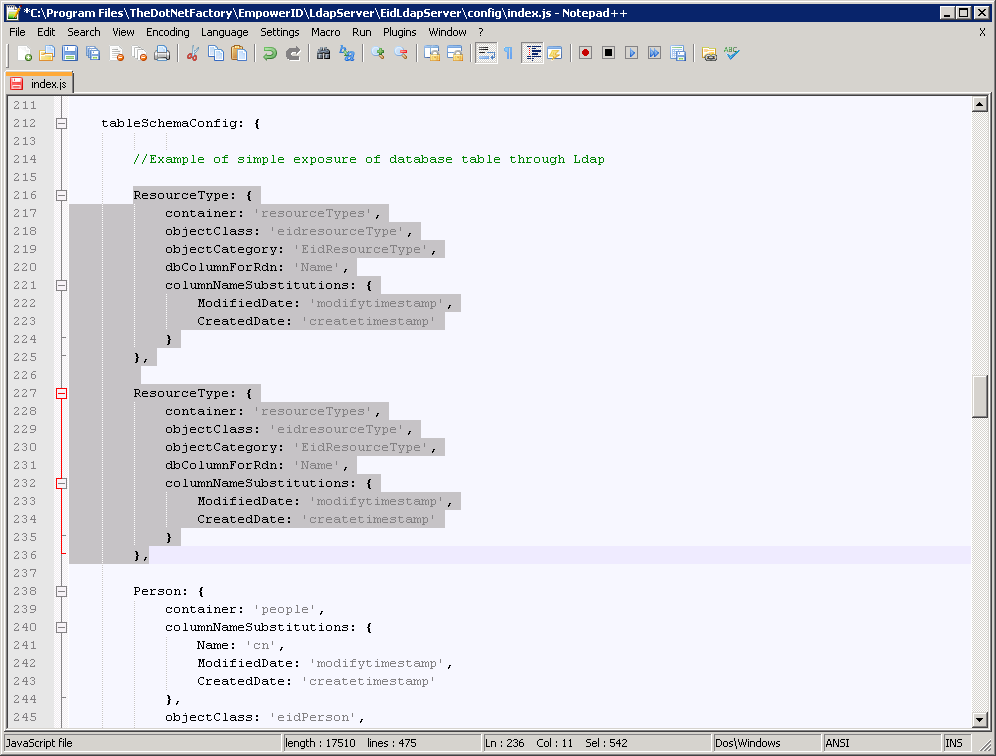
Task: Click the New file toolbar icon
Action: [24, 53]
